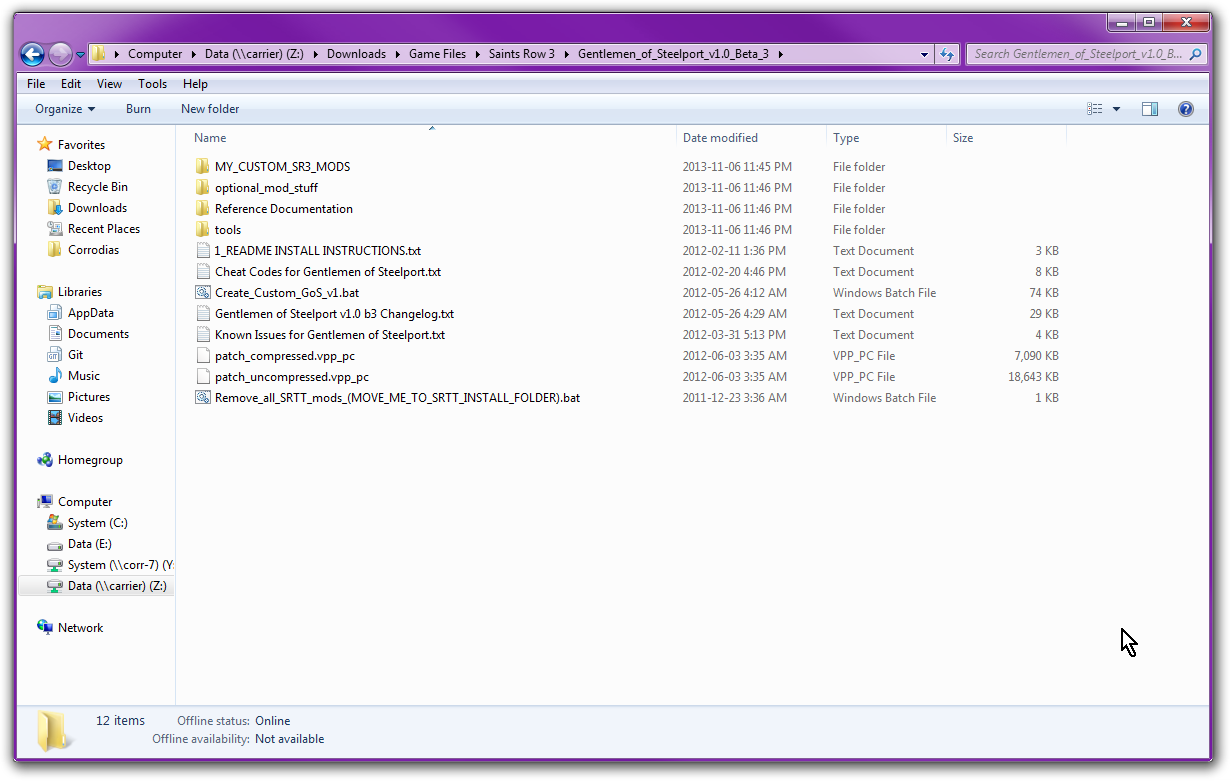Image resolution: width=1231 pixels, height=781 pixels.
Task: Sort by the Name column header
Action: [x=210, y=138]
